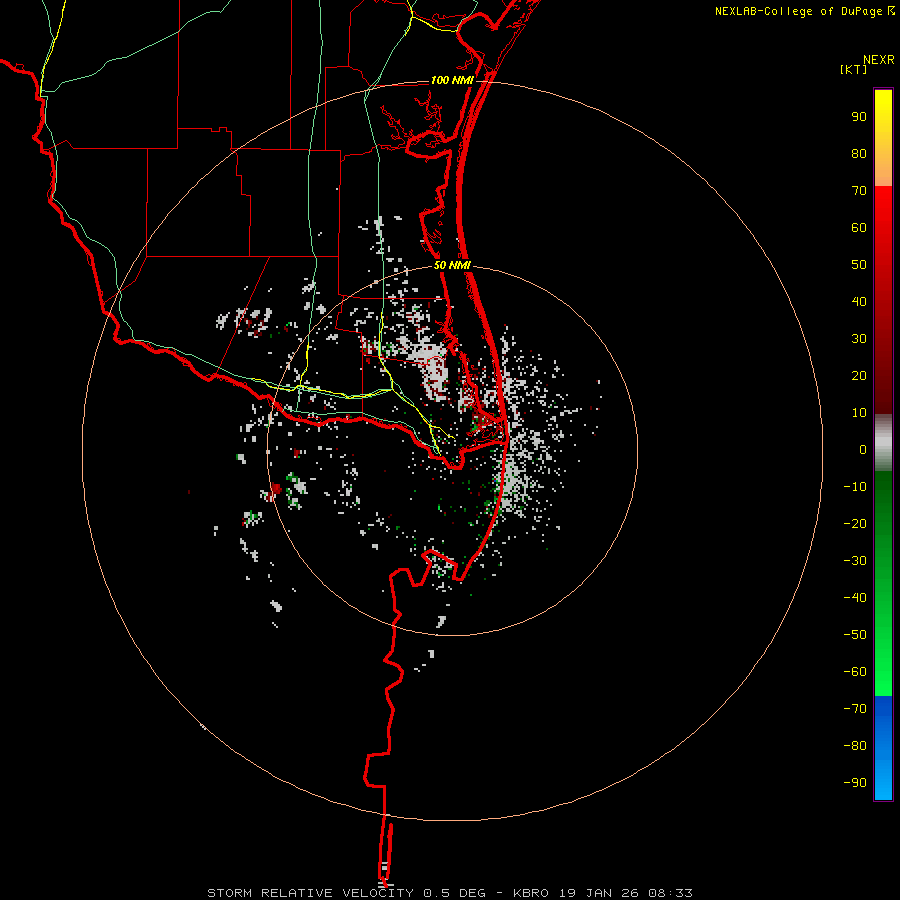Viewport: 900px width, 900px height.
Task: Click the [KT] units label
Action: point(853,69)
